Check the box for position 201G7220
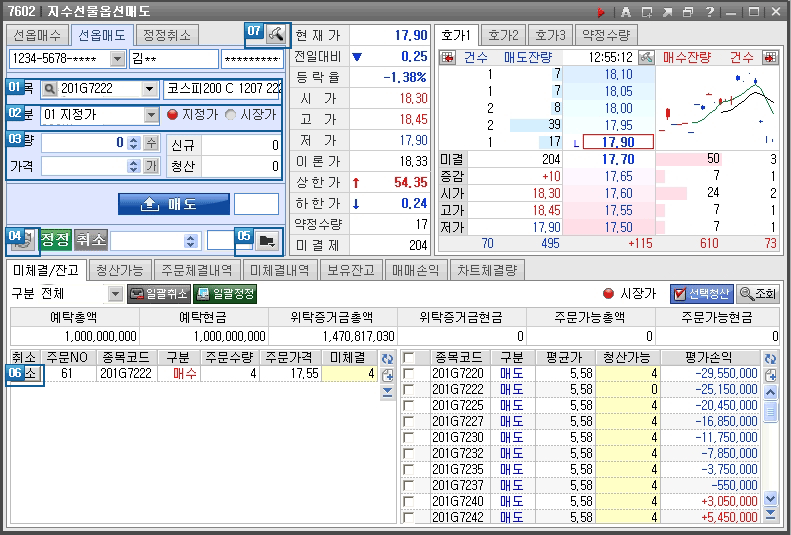This screenshot has width=791, height=535. click(408, 373)
